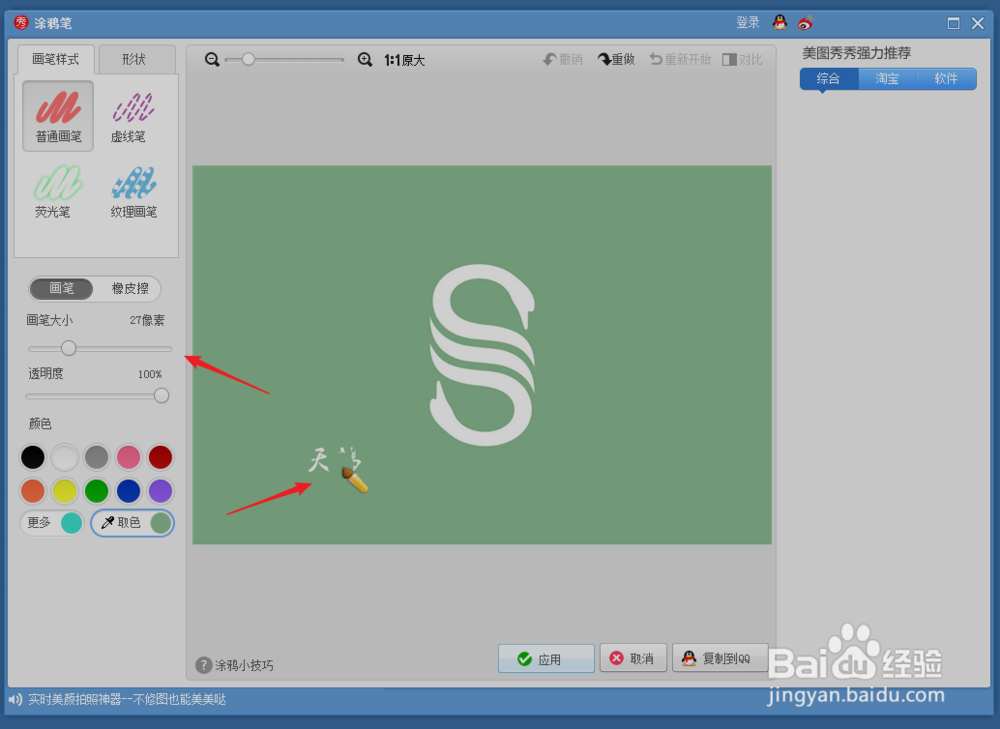Open the 画笔样式 tab
The image size is (1000, 729).
(55, 59)
